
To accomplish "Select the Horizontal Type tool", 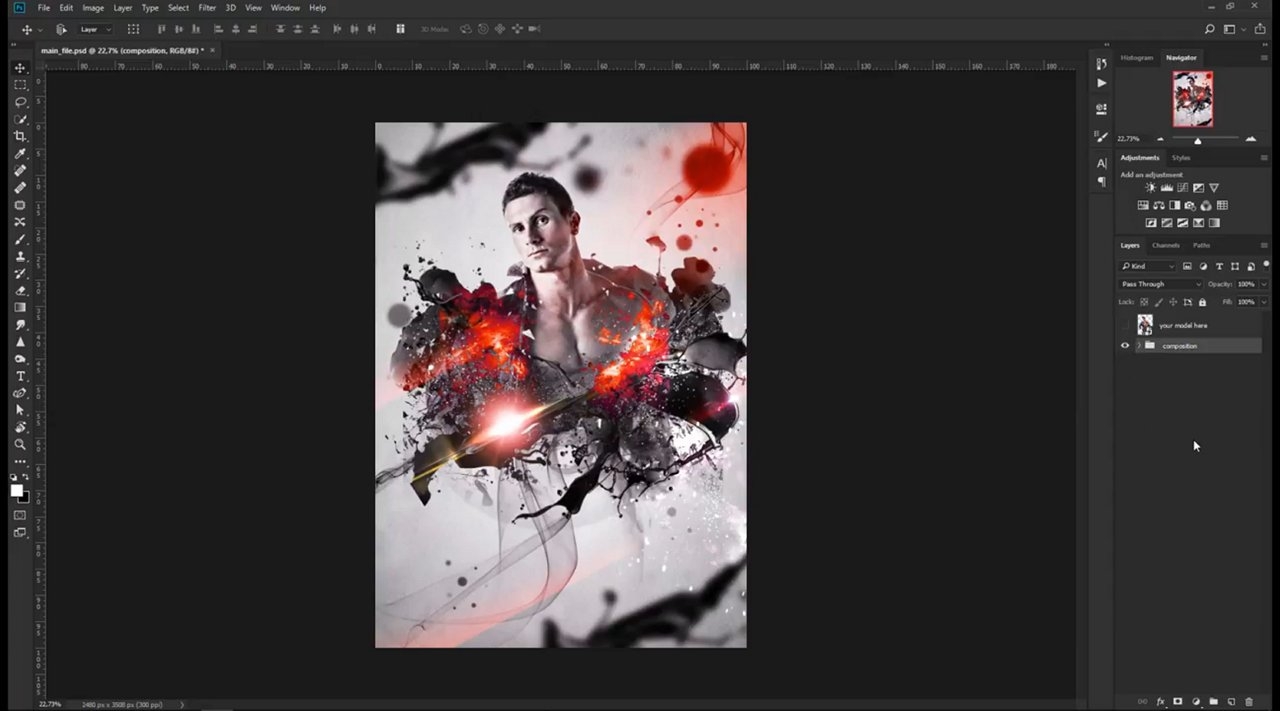I will (20, 376).
